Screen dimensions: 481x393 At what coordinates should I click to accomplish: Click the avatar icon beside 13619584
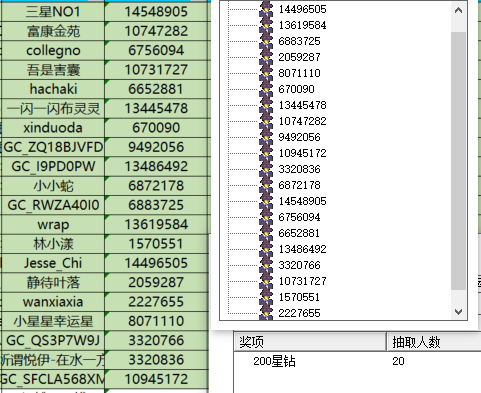266,25
